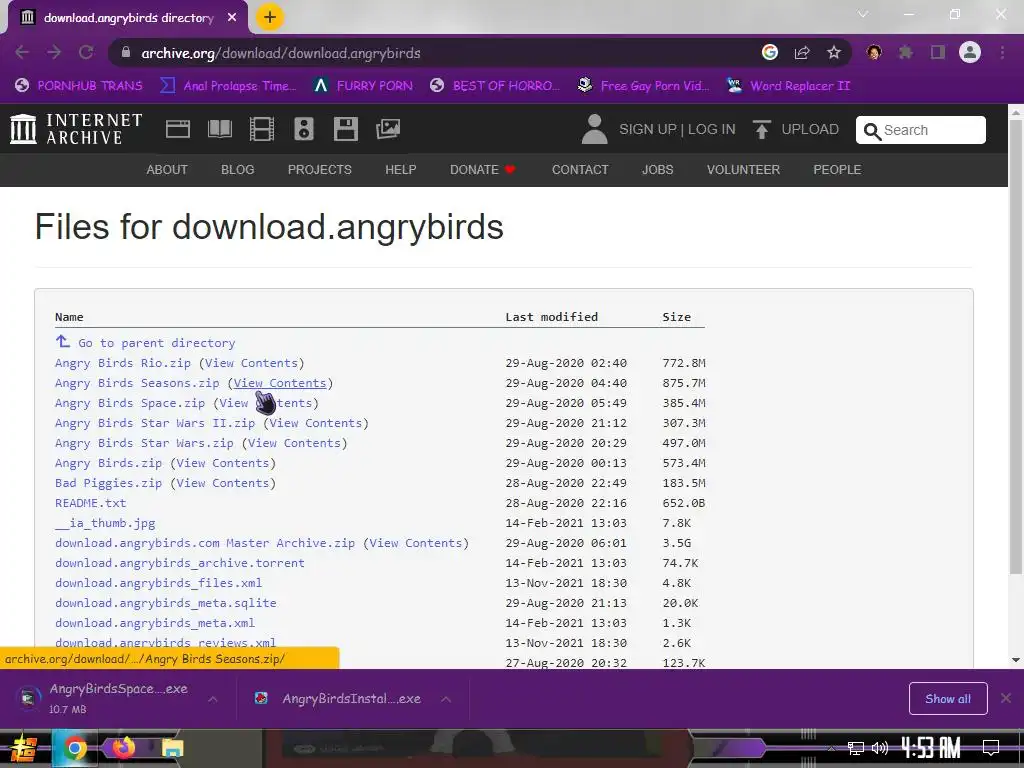Click the page vertical scrollbar down arrow
This screenshot has width=1024, height=768.
point(1016,660)
